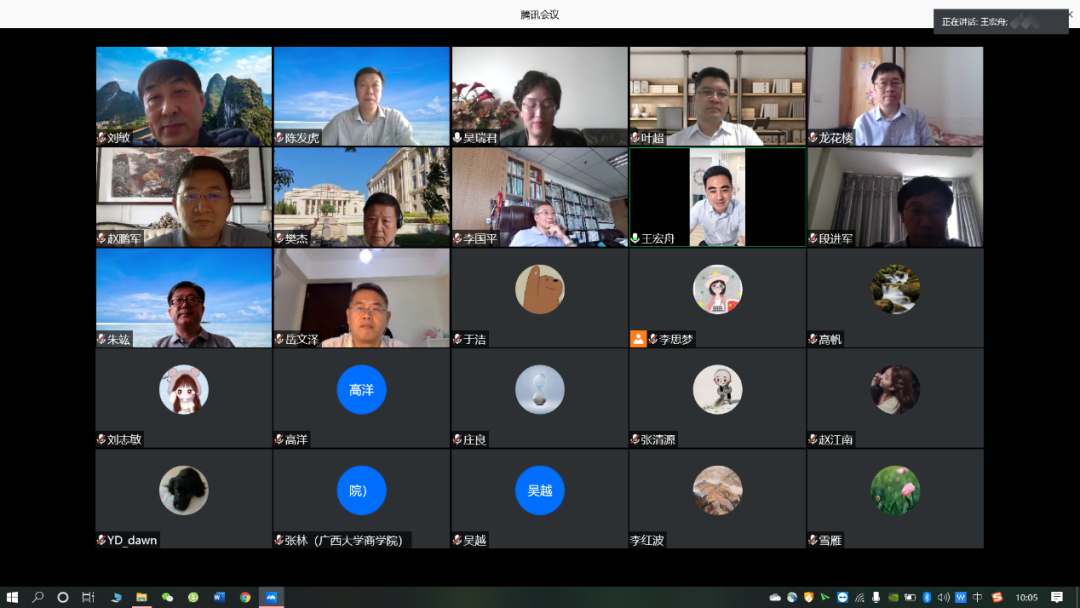Open the Windows notification center
This screenshot has width=1080, height=608.
1057,597
